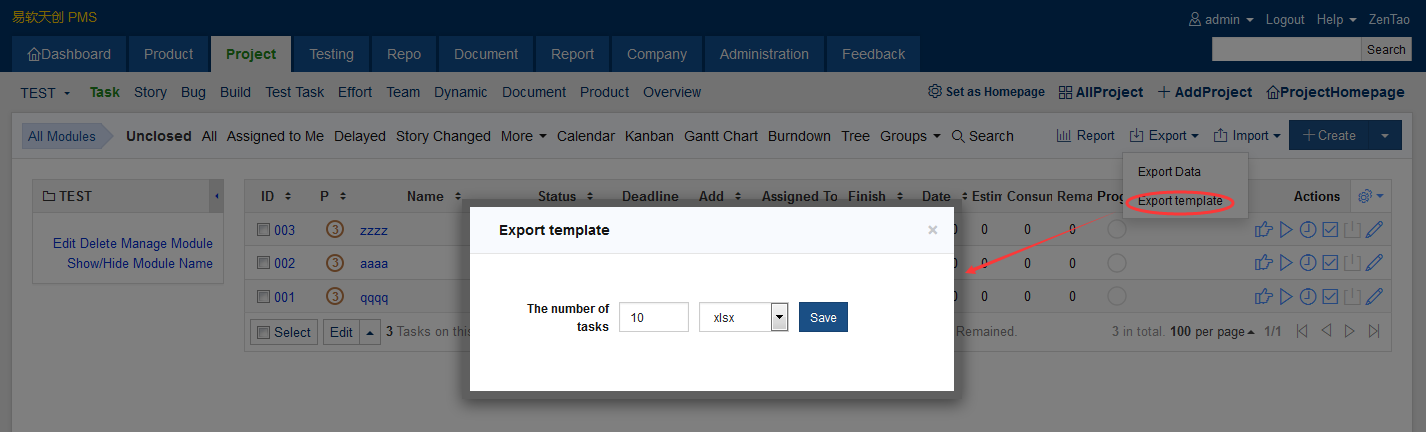Click the thumbs-up confirm icon for task 002
The height and width of the screenshot is (432, 1426).
pyautogui.click(x=1264, y=263)
